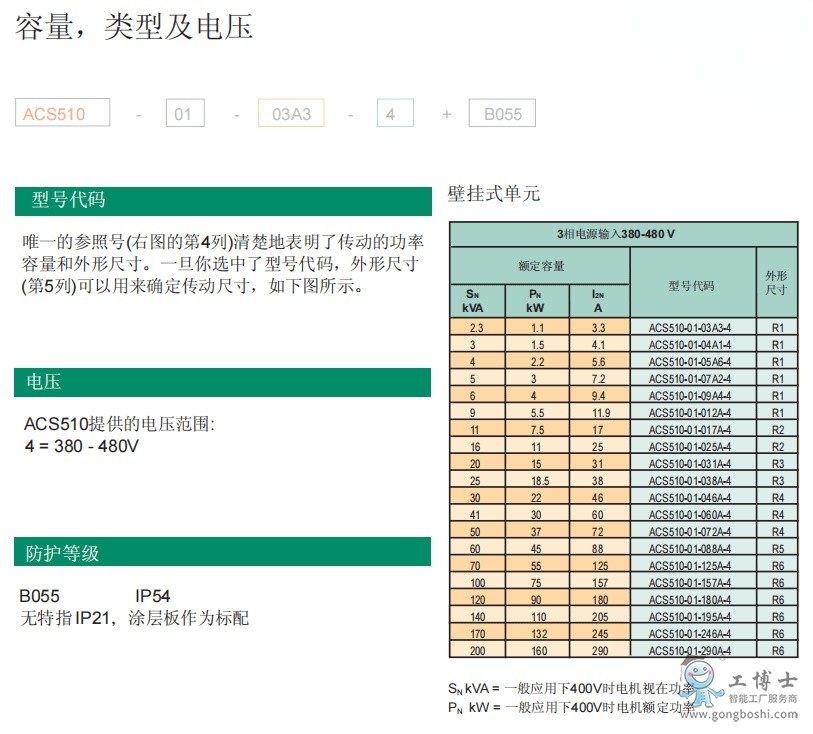Select the 03A3 code segment
This screenshot has width=813, height=734.
(x=290, y=113)
